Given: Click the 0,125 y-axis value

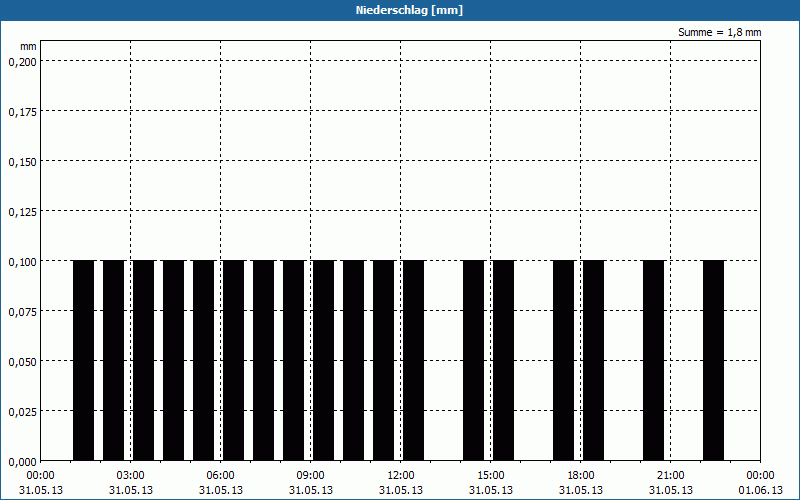Looking at the screenshot, I should [x=22, y=212].
